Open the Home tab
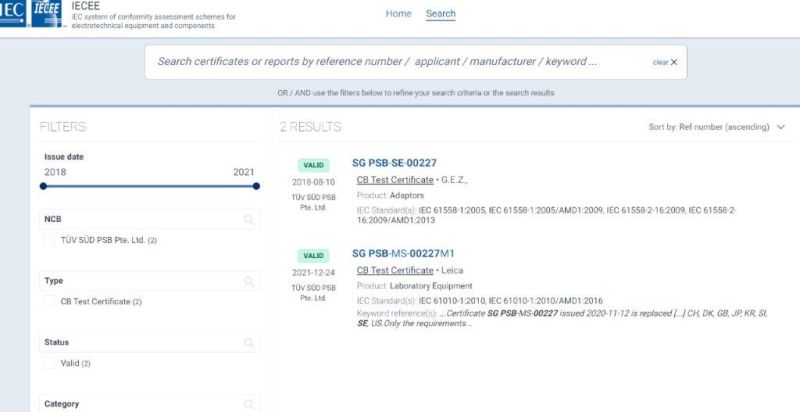The width and height of the screenshot is (800, 412). click(x=398, y=14)
